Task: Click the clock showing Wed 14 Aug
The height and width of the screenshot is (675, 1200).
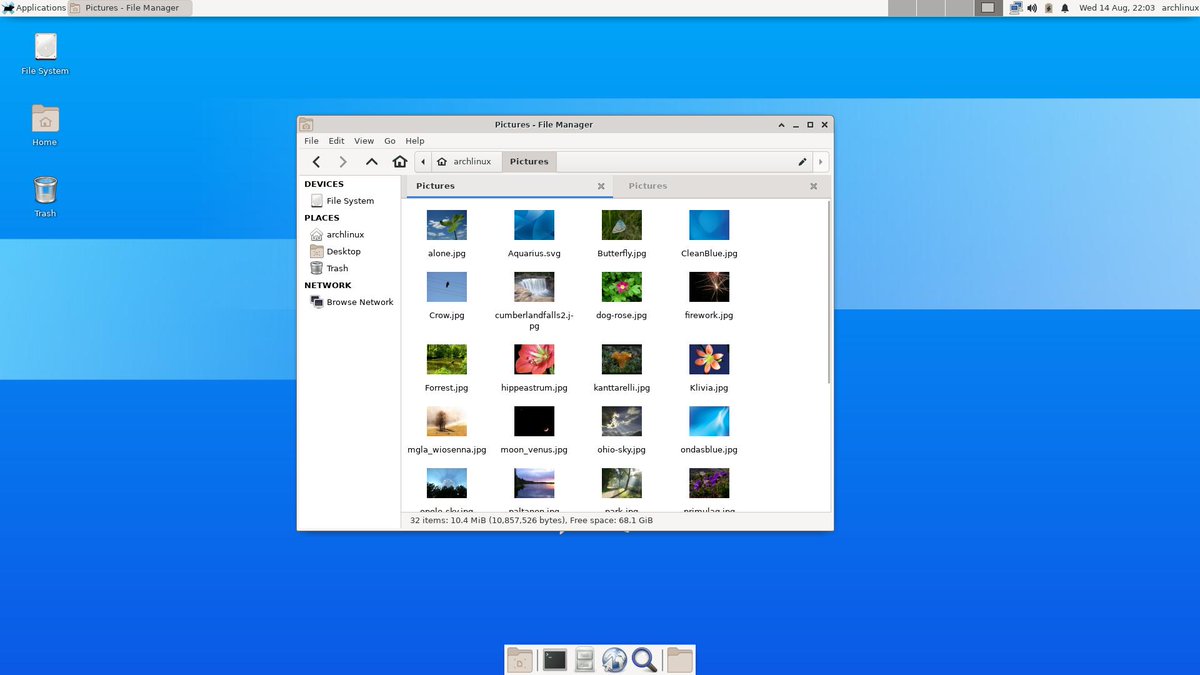Action: pos(1116,8)
